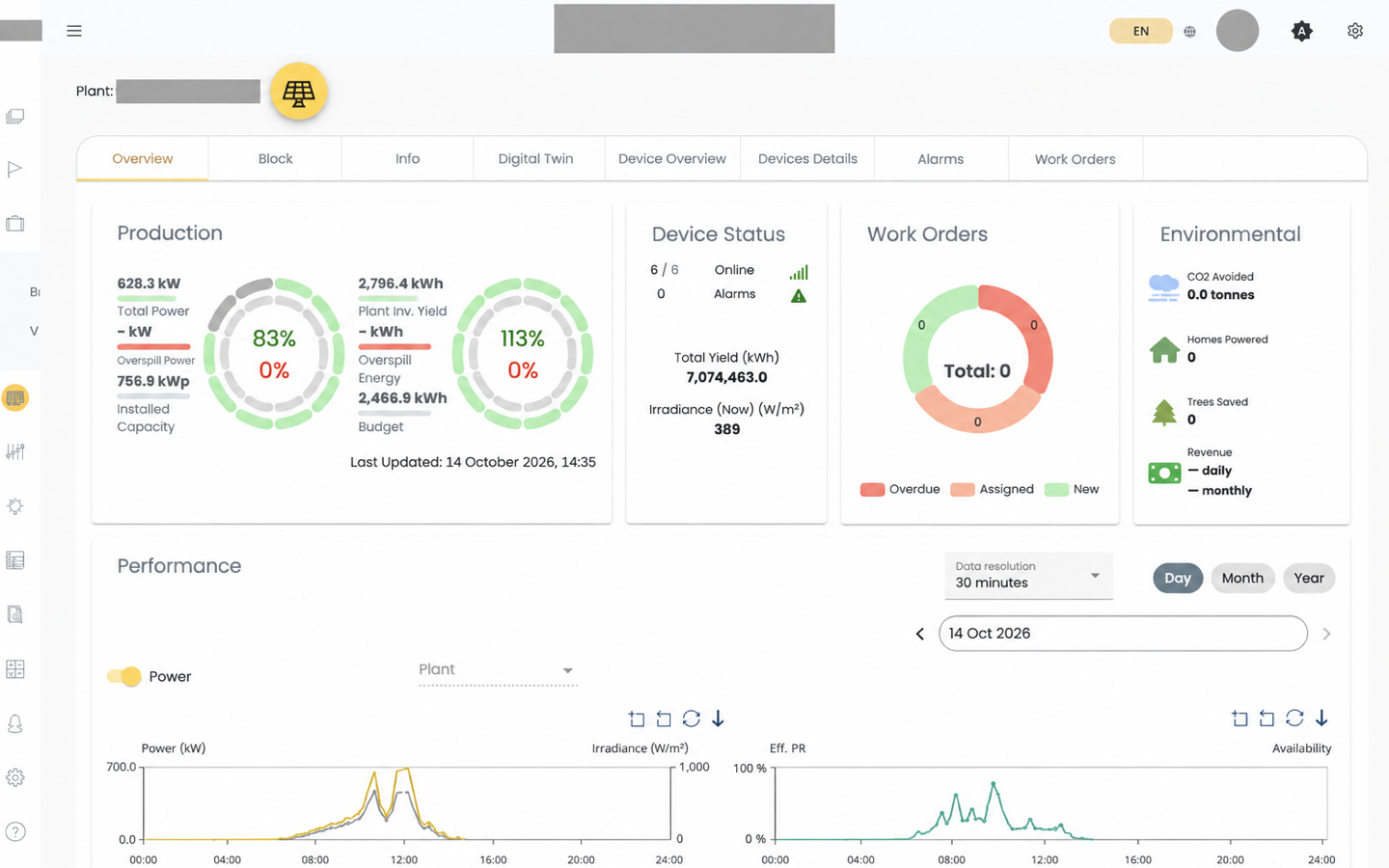This screenshot has width=1389, height=868.
Task: Expand the Plant selector dropdown
Action: 498,670
